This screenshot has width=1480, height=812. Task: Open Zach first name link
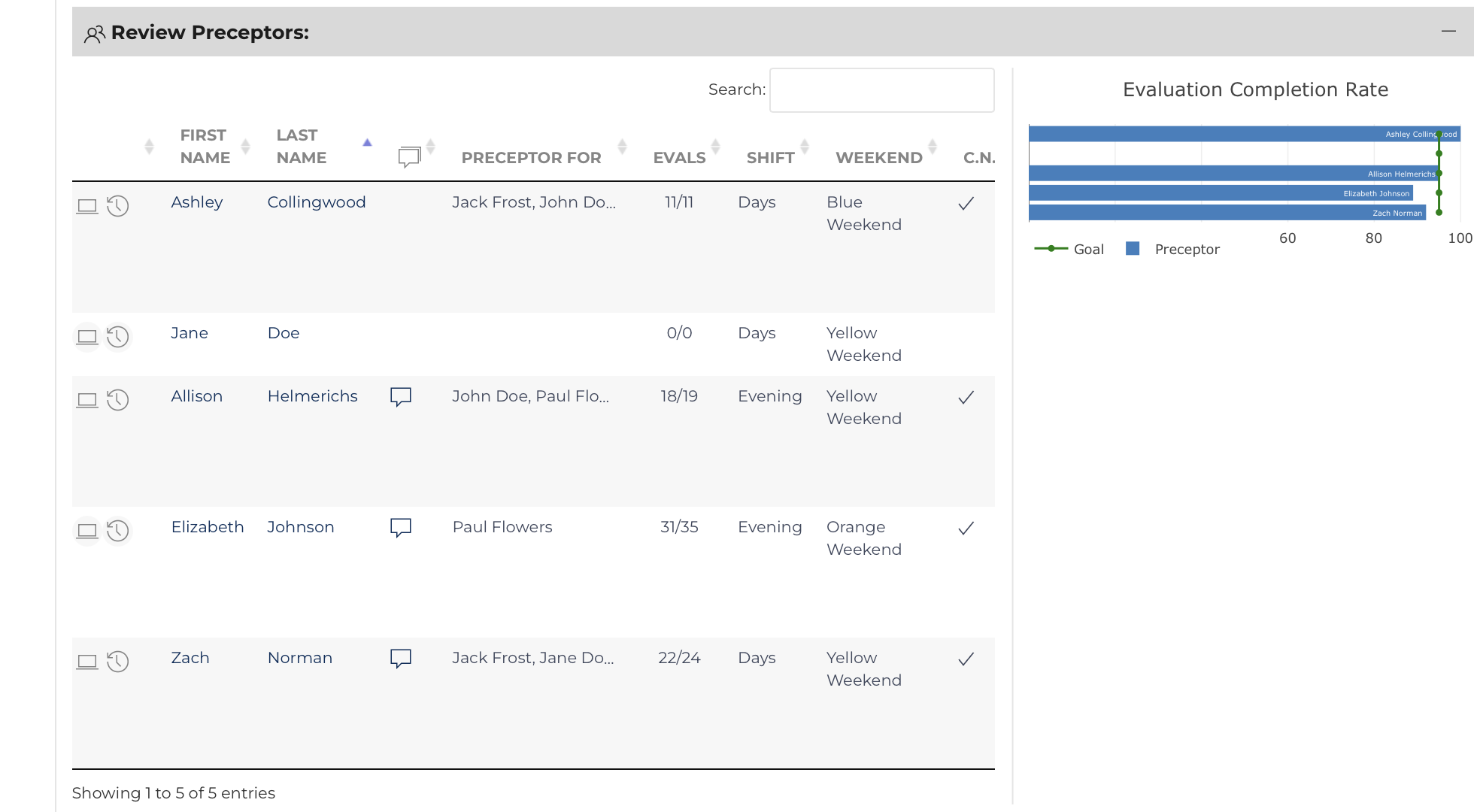click(x=190, y=658)
